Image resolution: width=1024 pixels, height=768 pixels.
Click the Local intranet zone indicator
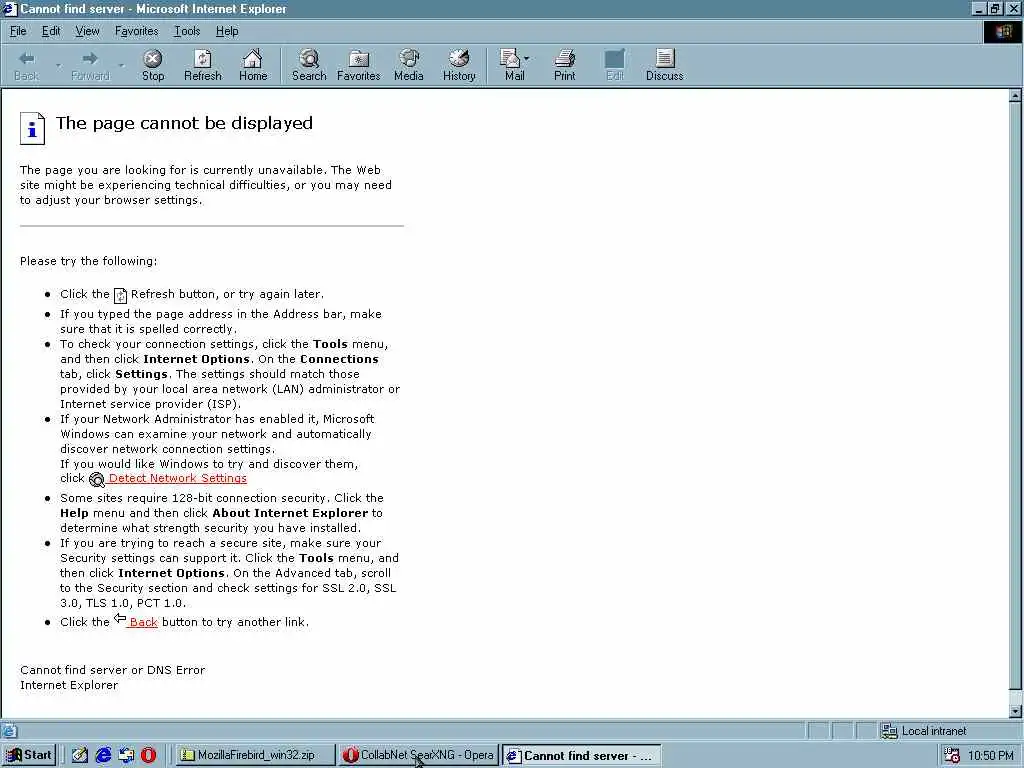[x=923, y=731]
